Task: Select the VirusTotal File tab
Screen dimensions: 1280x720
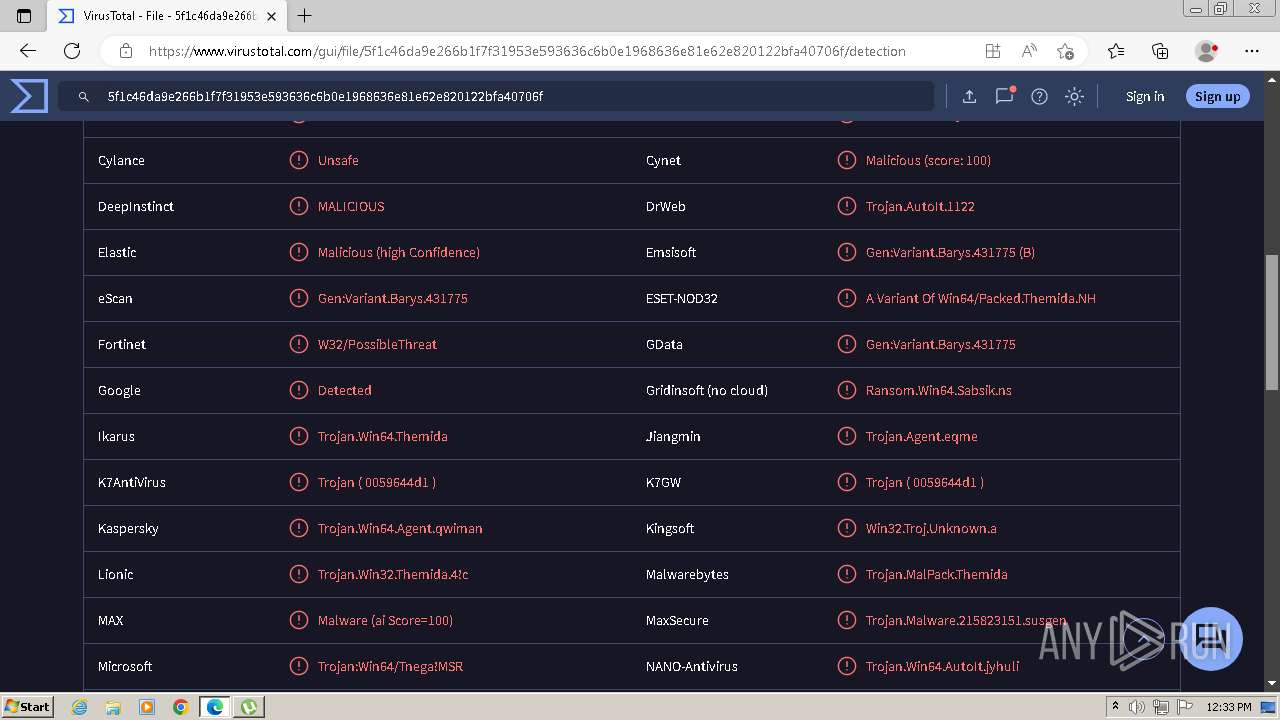Action: 168,16
